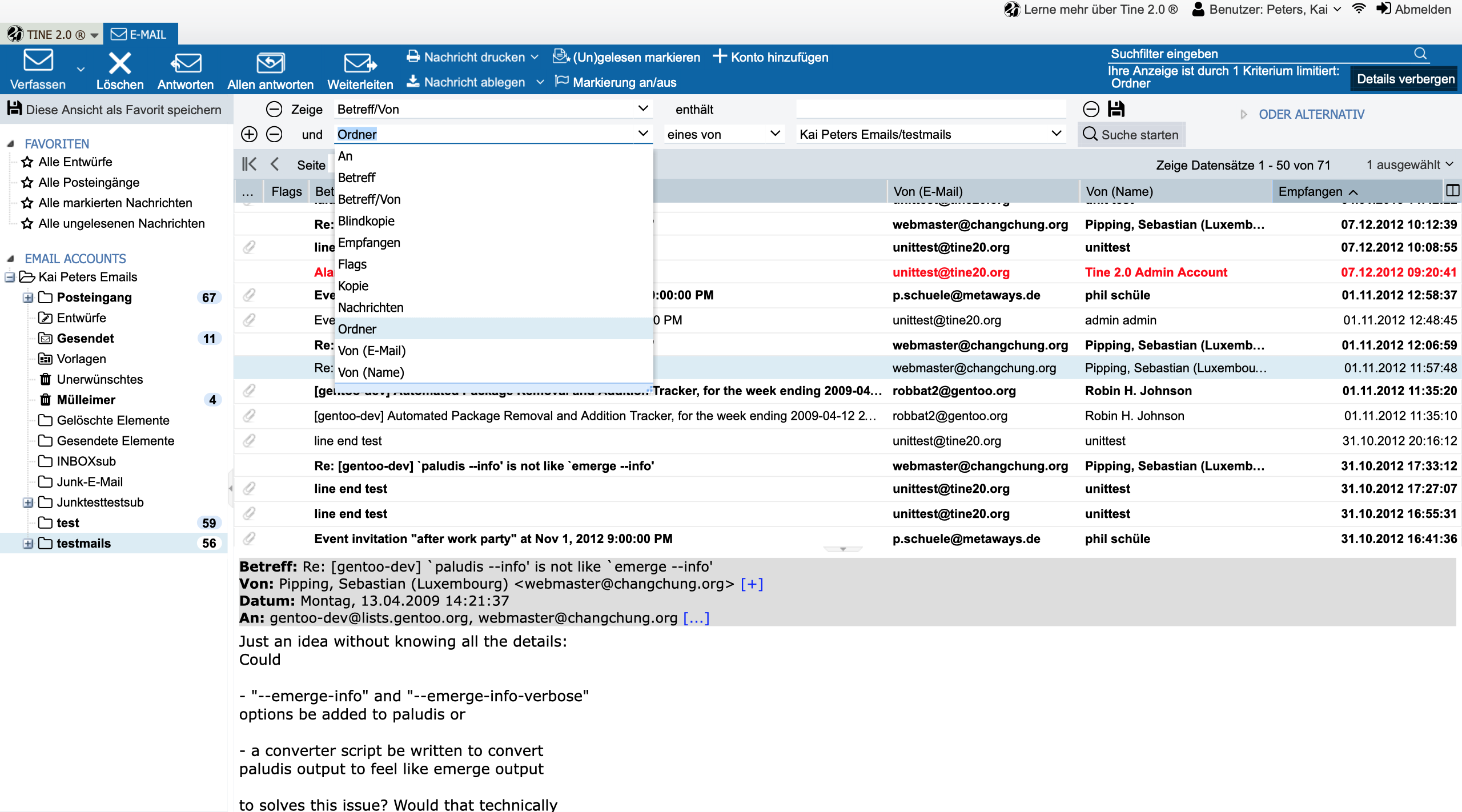Select the Mülleimer folder
This screenshot has height=812, width=1462.
point(86,400)
